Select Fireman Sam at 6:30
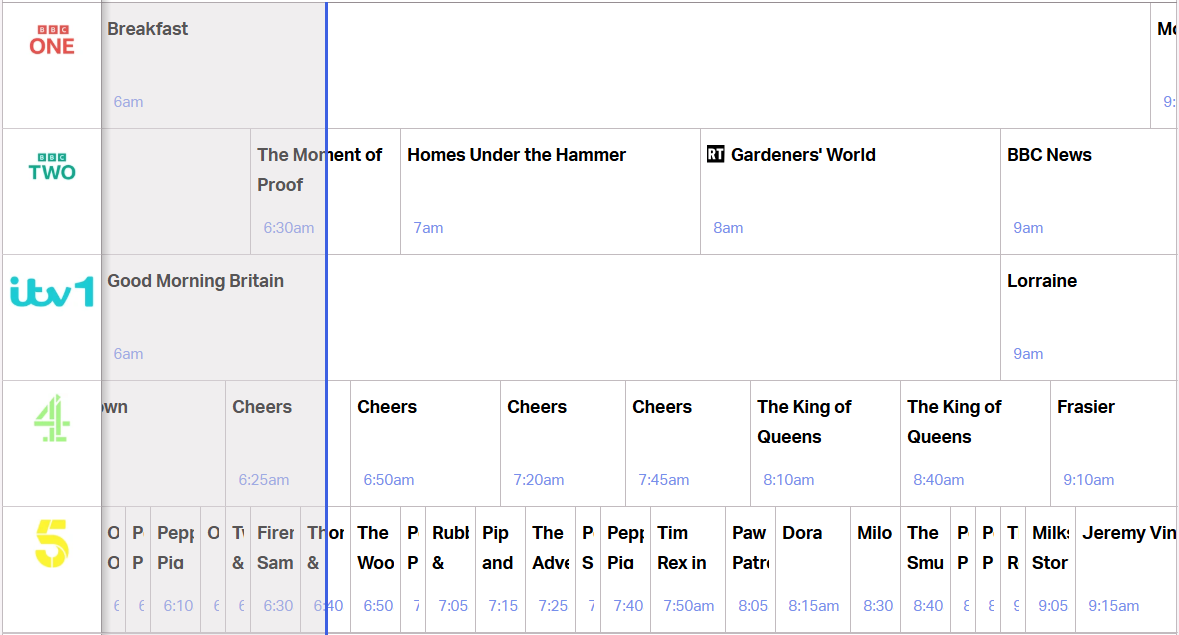1179x635 pixels. (x=275, y=570)
